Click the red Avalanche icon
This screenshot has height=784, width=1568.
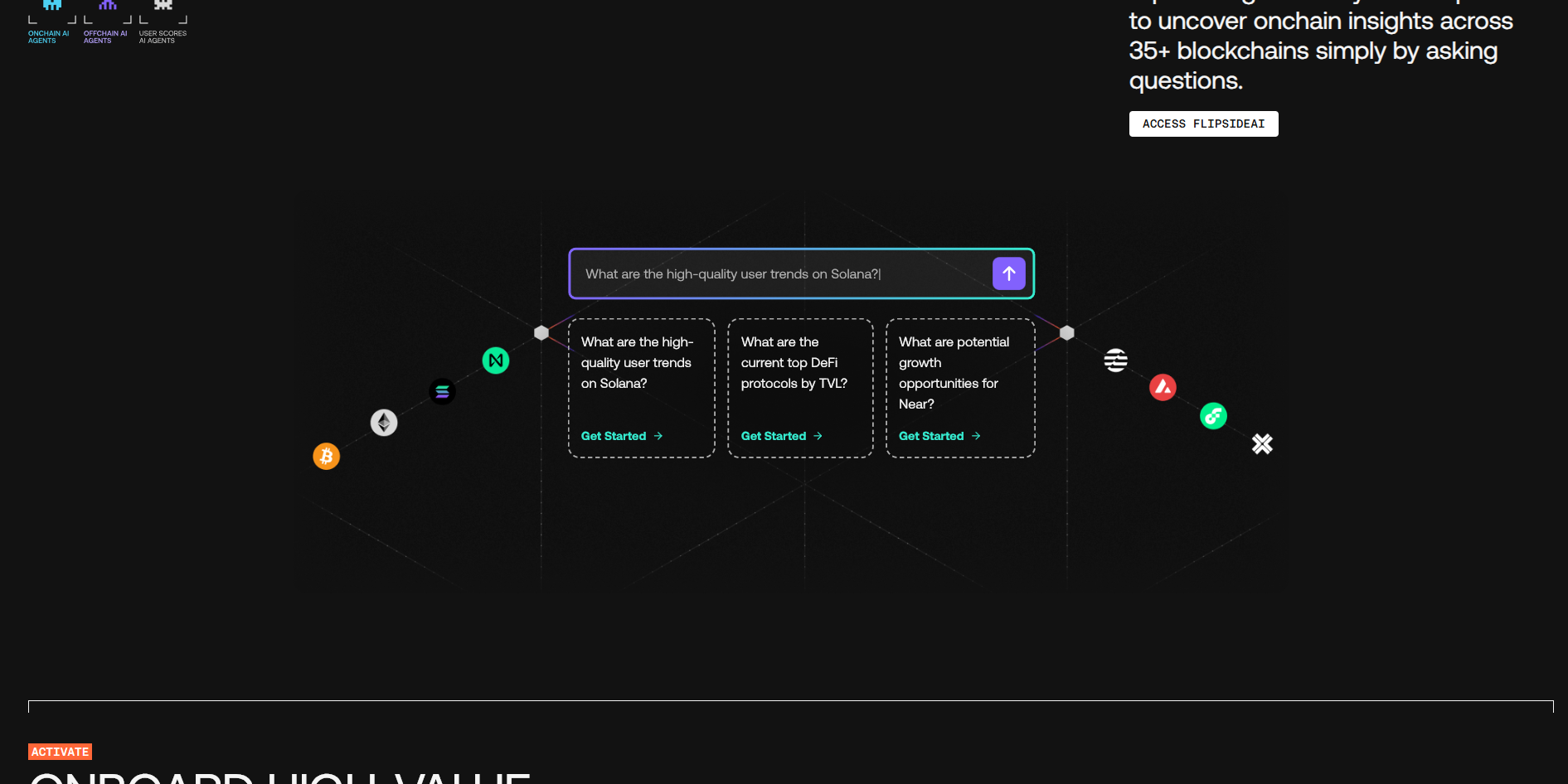(x=1163, y=387)
